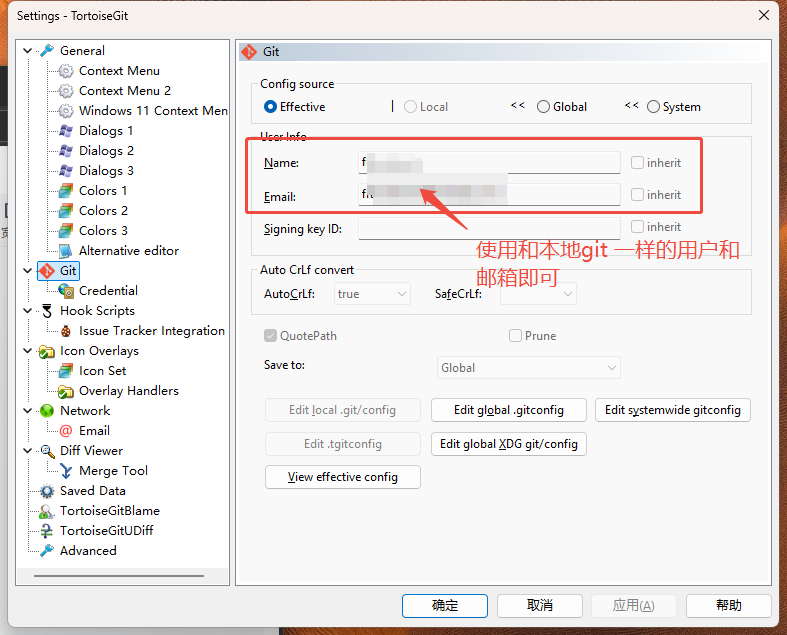Click the Git diamond icon in tree
Viewport: 787px width, 635px height.
pyautogui.click(x=47, y=271)
